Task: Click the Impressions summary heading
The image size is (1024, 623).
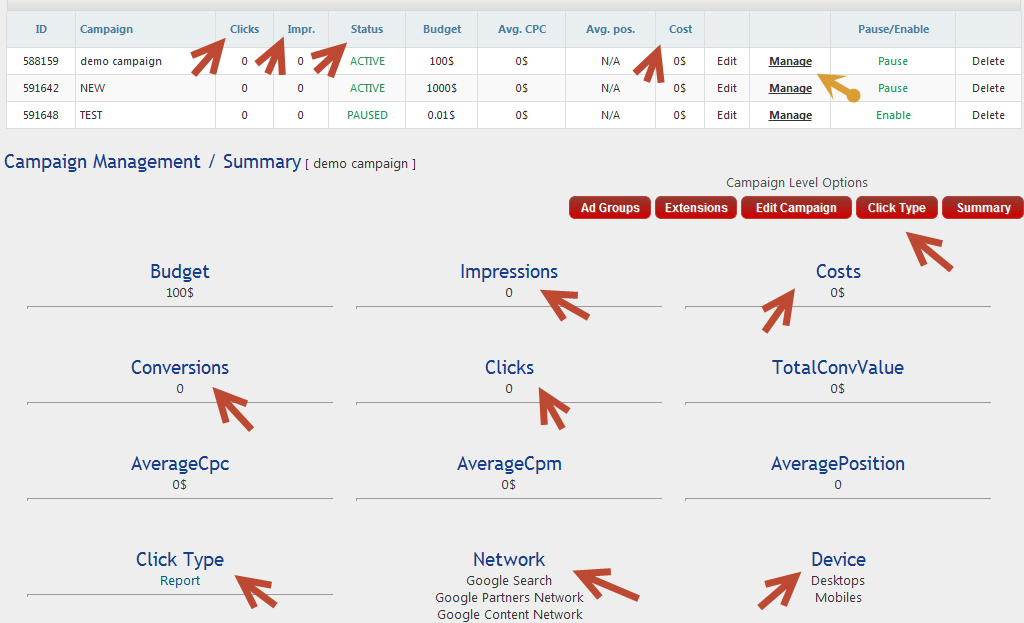Action: point(509,272)
